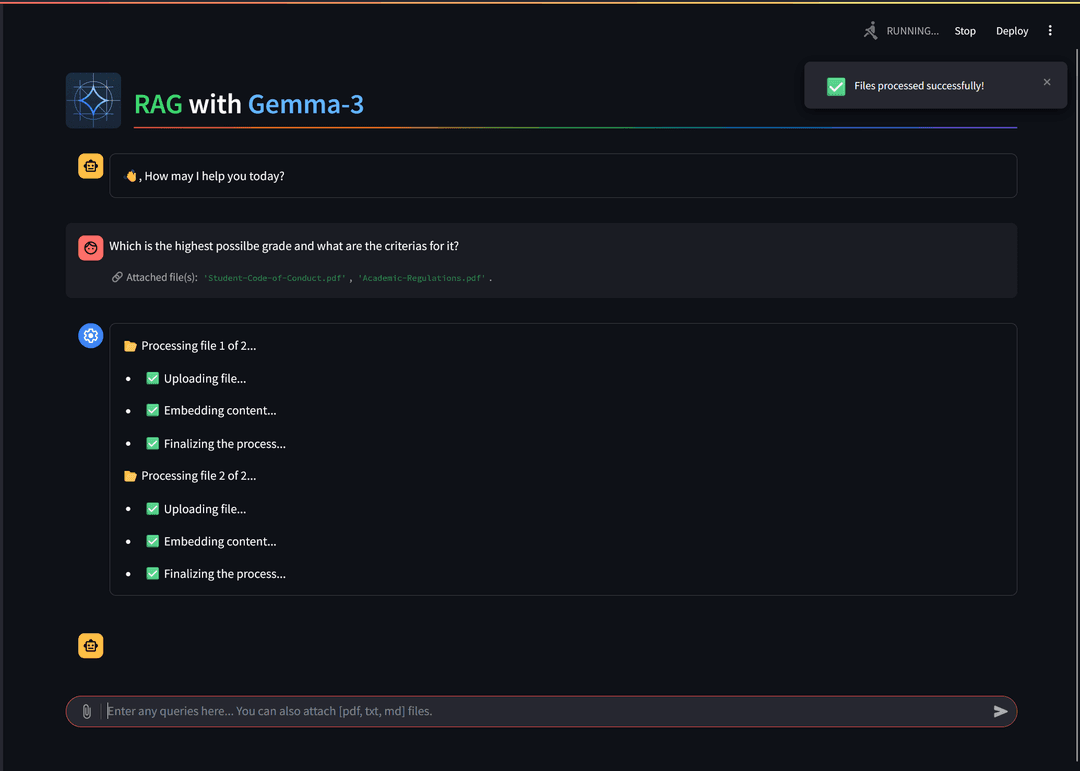Screen dimensions: 1080x771
Task: Click the red user avatar icon
Action: [x=91, y=248]
